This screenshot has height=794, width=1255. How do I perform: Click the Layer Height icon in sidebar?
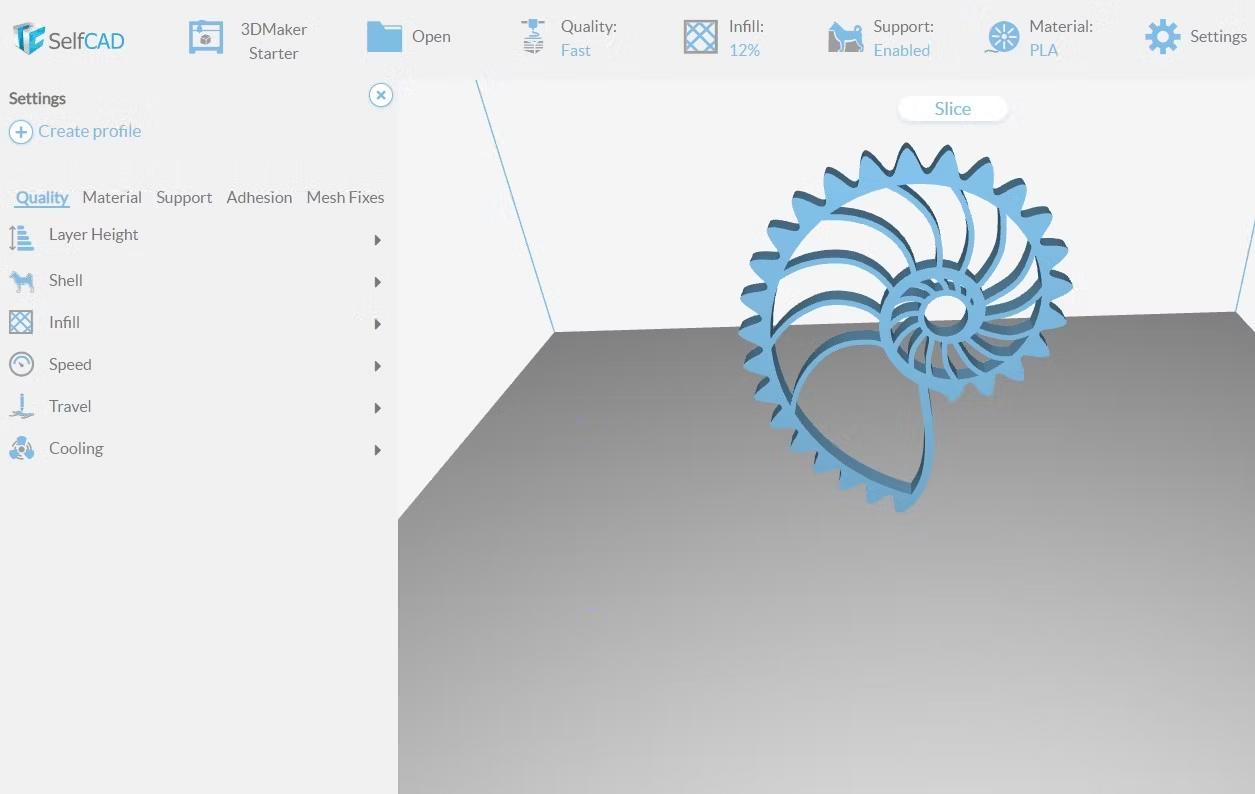coord(21,237)
